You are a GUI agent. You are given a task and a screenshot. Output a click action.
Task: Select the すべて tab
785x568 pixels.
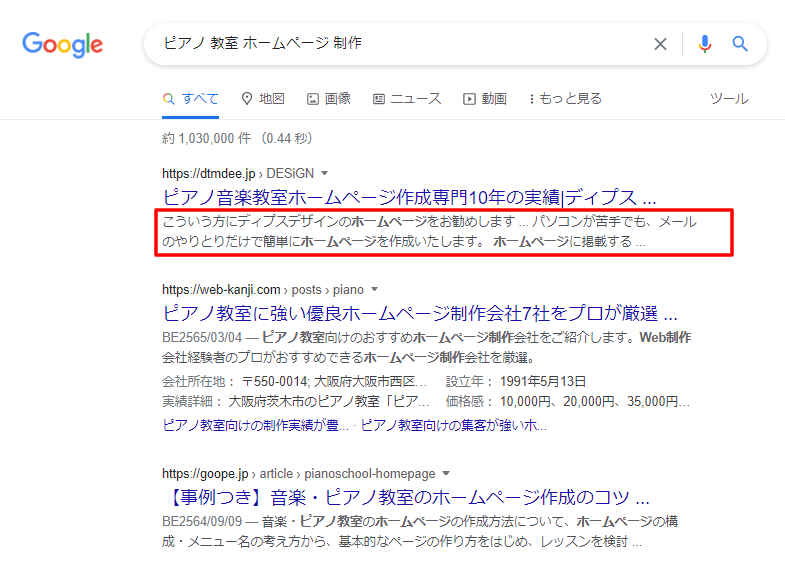(190, 99)
